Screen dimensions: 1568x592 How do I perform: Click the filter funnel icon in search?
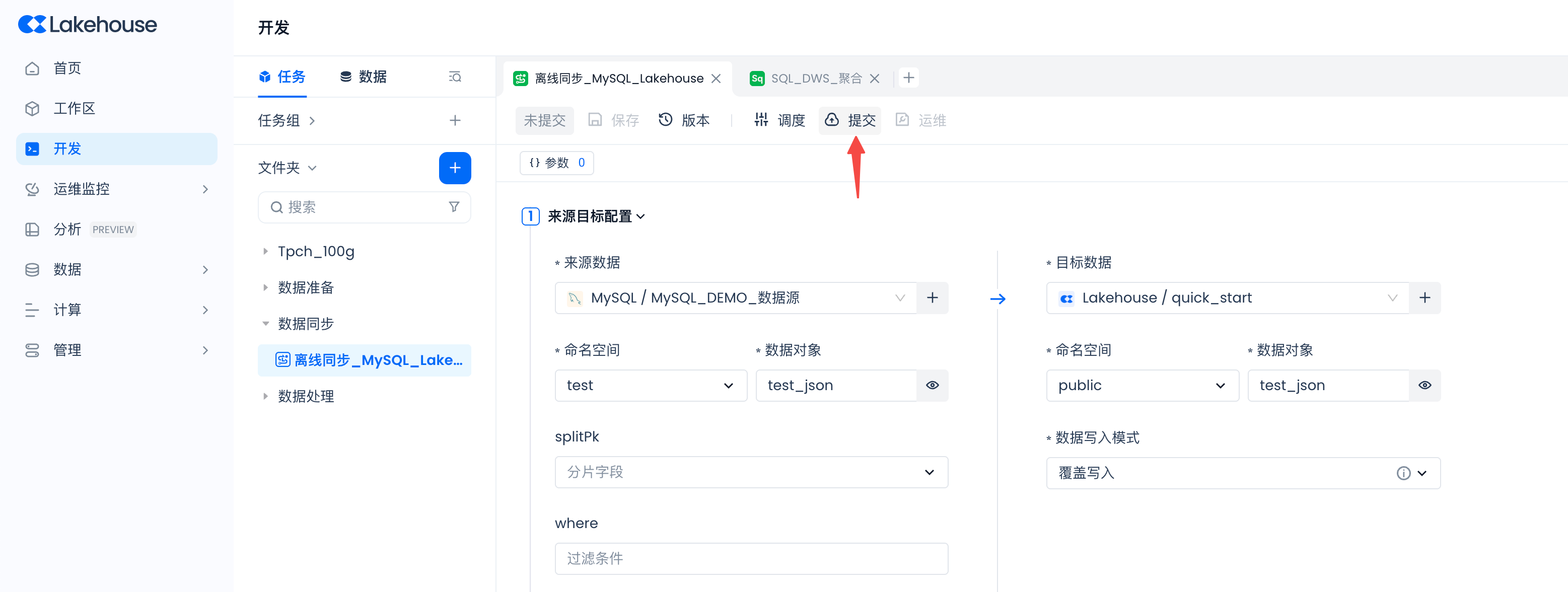pyautogui.click(x=454, y=207)
